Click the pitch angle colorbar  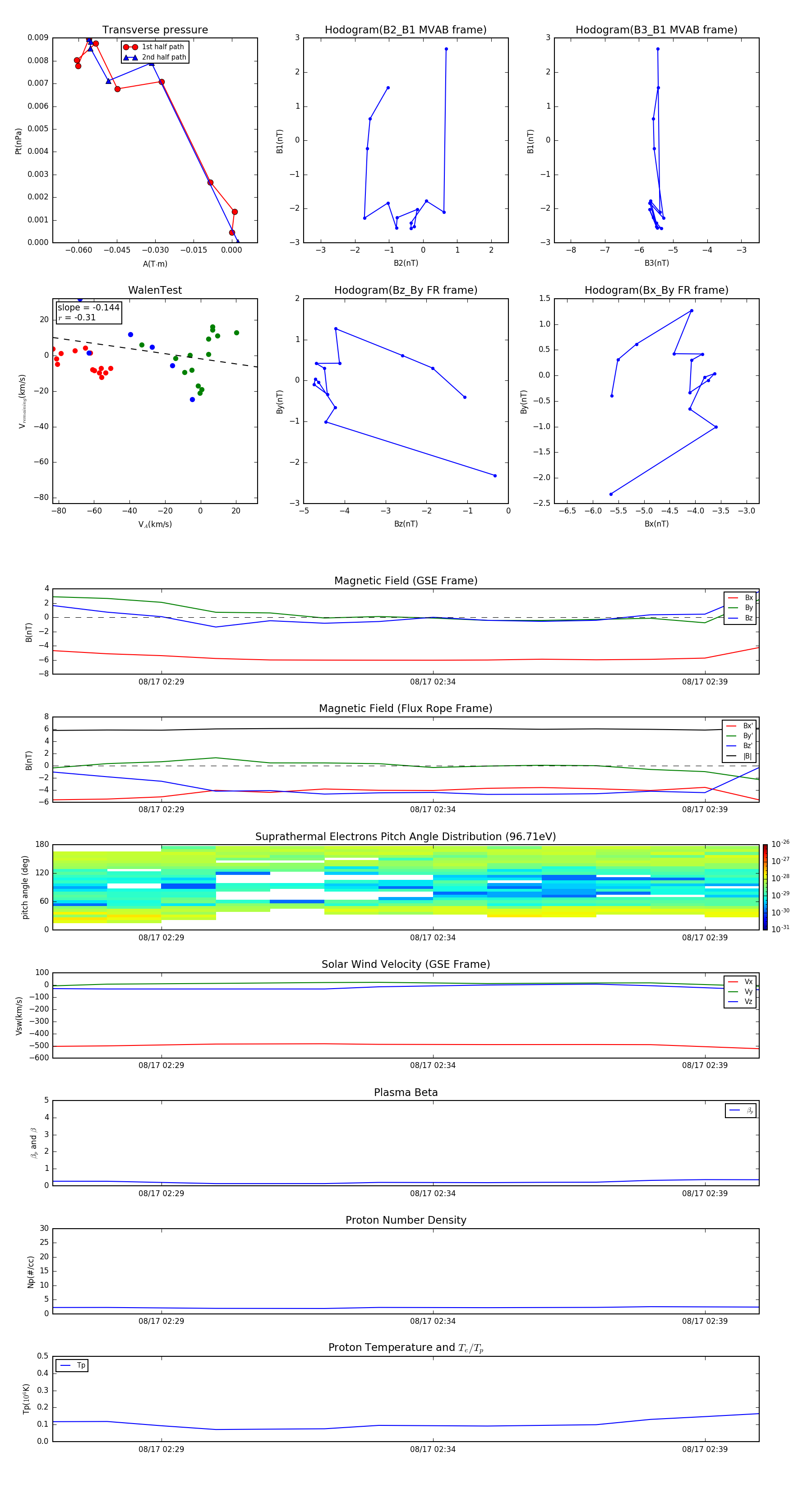[x=765, y=887]
